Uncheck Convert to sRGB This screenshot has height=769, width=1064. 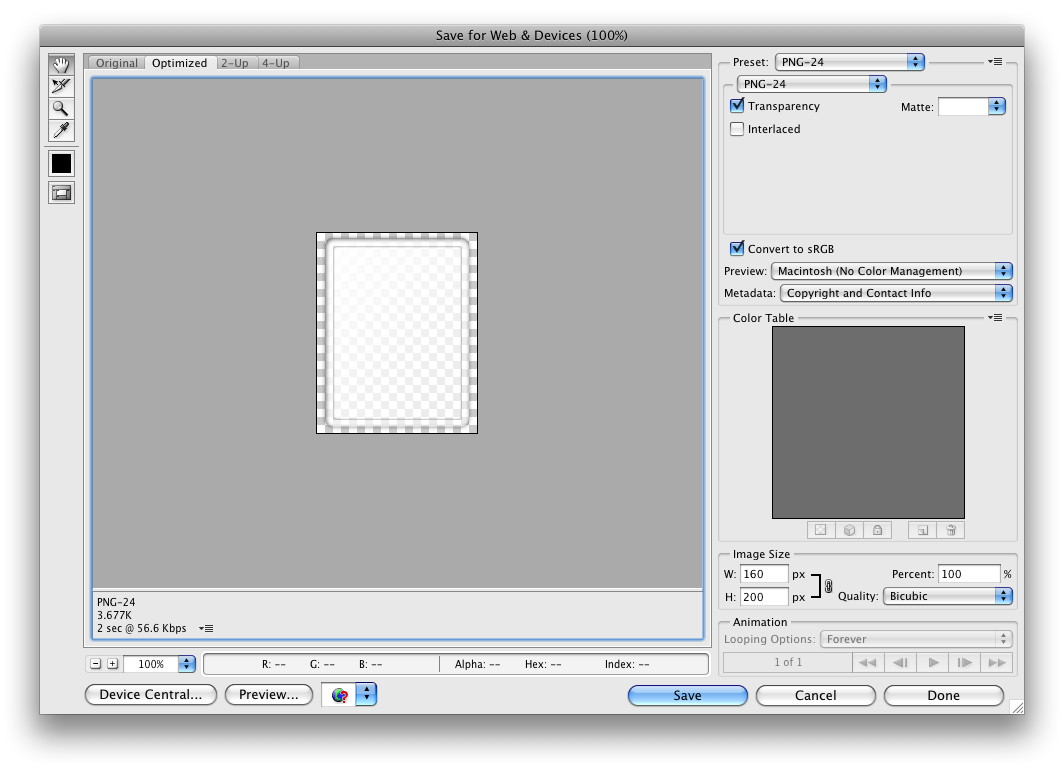click(x=738, y=249)
